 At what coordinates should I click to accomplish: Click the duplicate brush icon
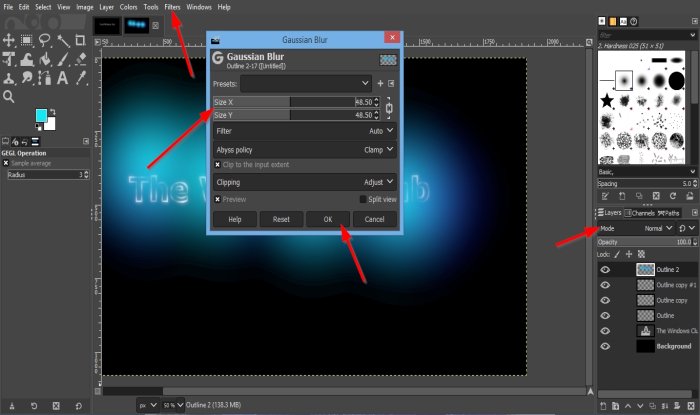click(639, 196)
